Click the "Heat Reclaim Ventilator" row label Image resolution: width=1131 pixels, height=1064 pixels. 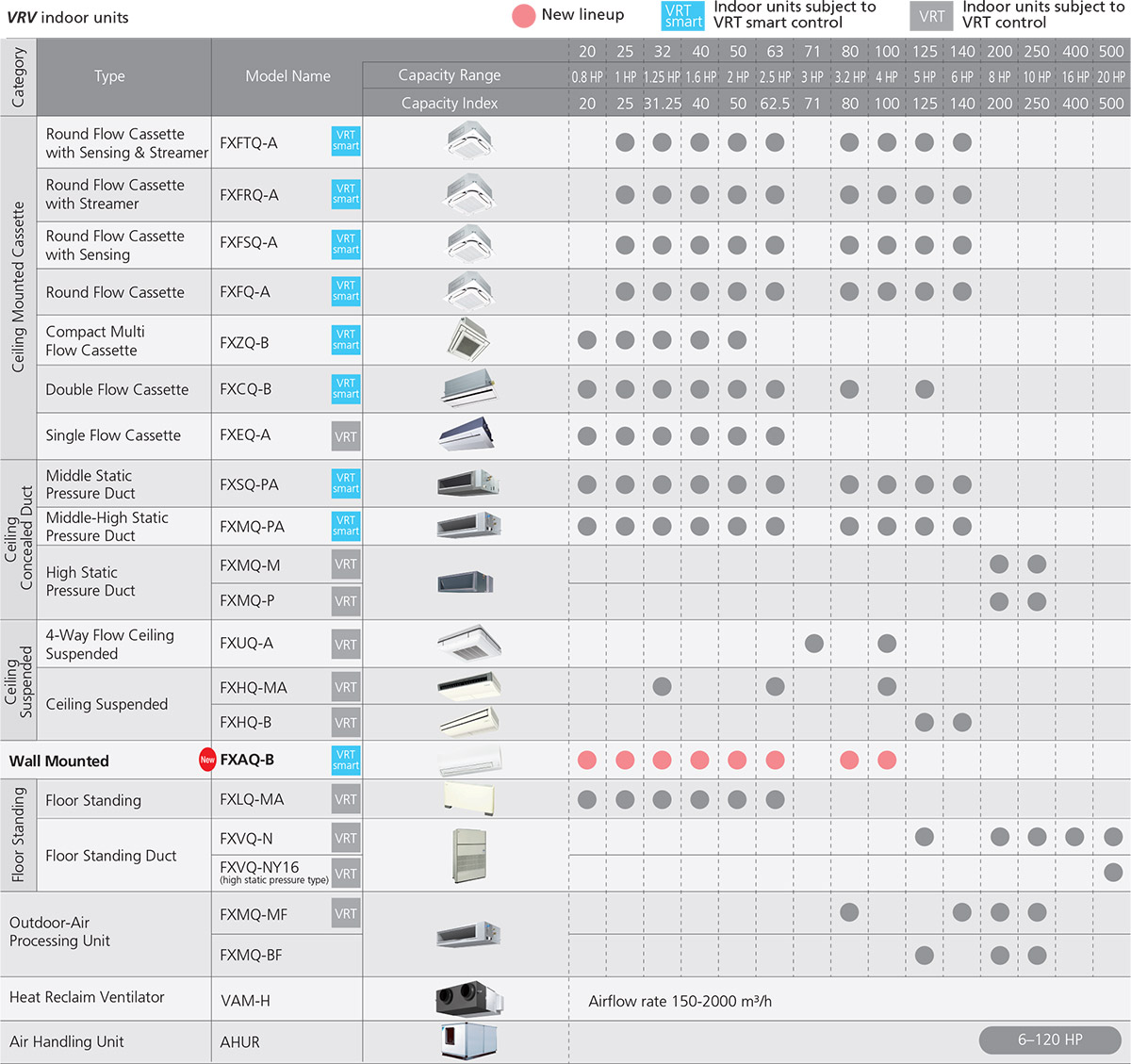(87, 997)
